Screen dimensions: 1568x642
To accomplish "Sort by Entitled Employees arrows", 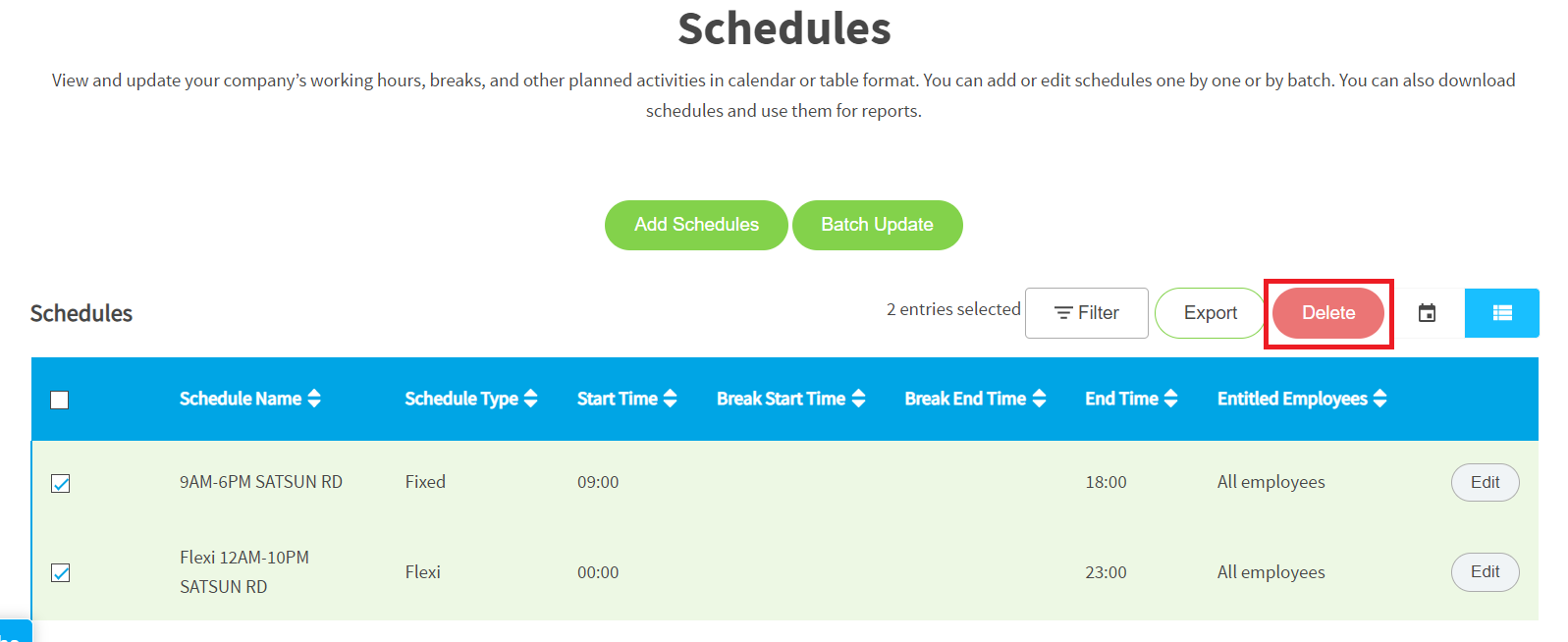I will (1380, 399).
